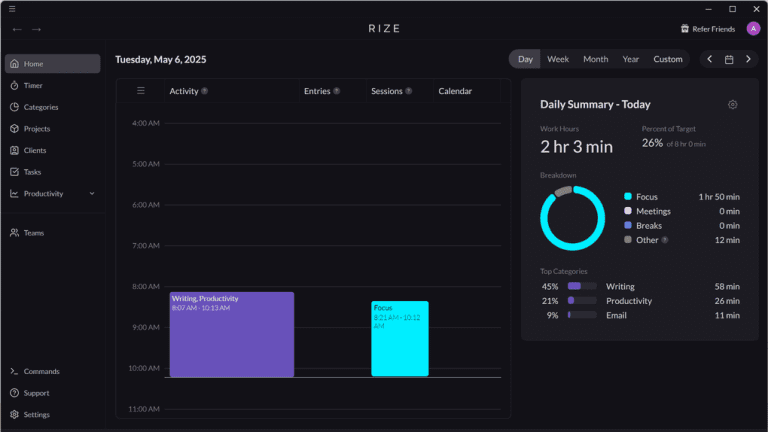Go to previous day arrow
Image resolution: width=768 pixels, height=432 pixels.
point(710,59)
